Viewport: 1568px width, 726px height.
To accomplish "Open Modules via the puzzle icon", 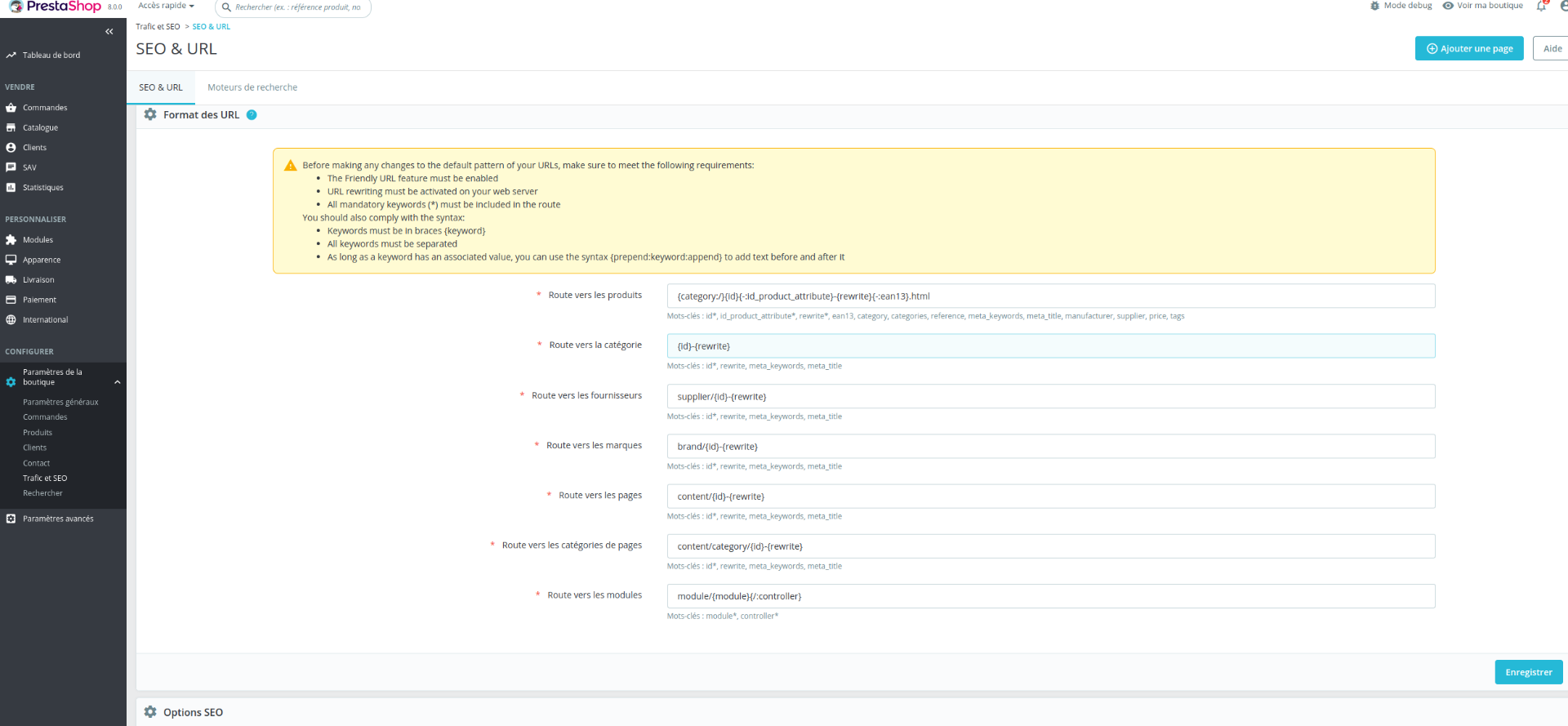I will tap(11, 240).
